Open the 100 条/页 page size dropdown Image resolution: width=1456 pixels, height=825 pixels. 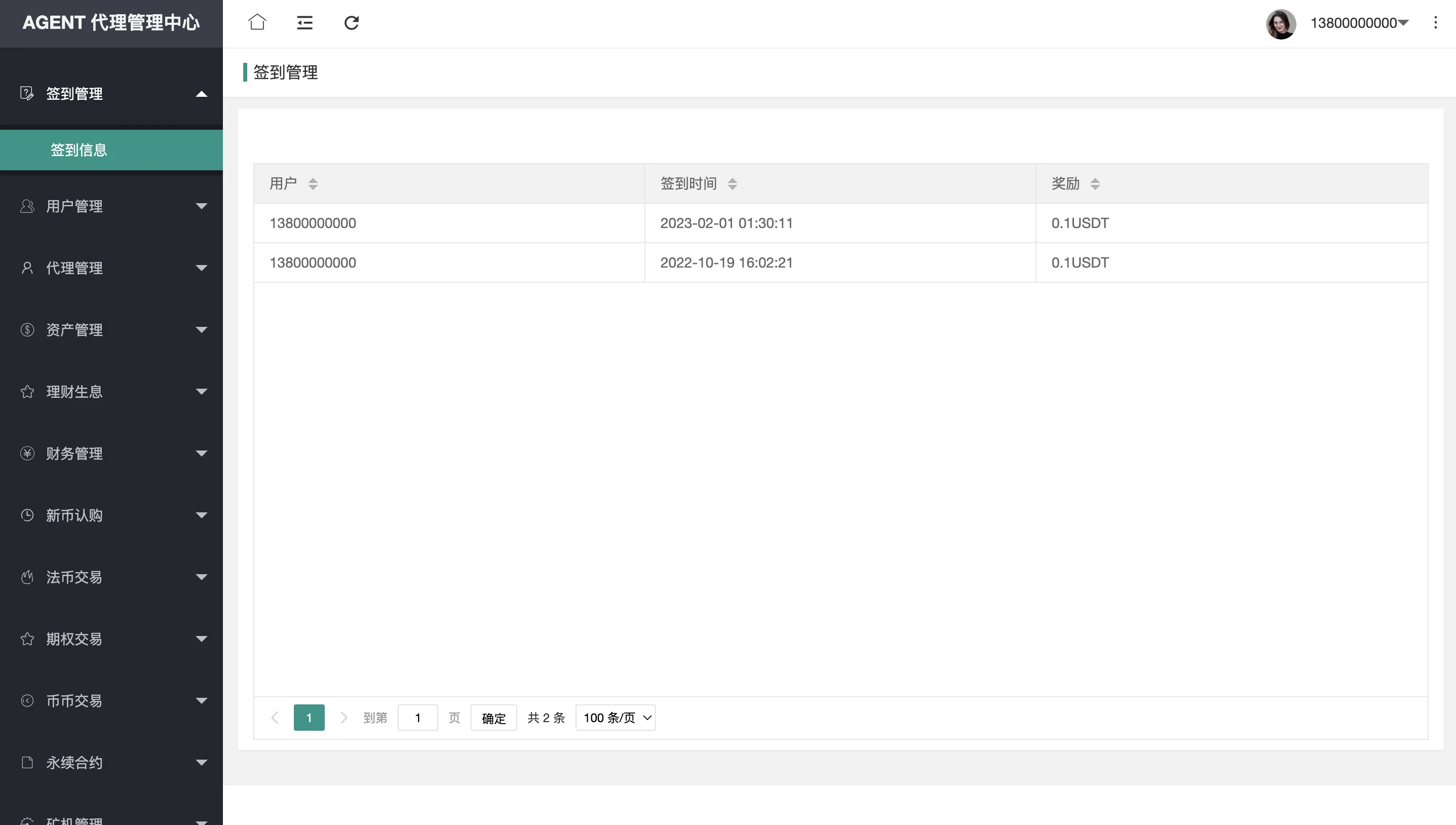coord(616,718)
